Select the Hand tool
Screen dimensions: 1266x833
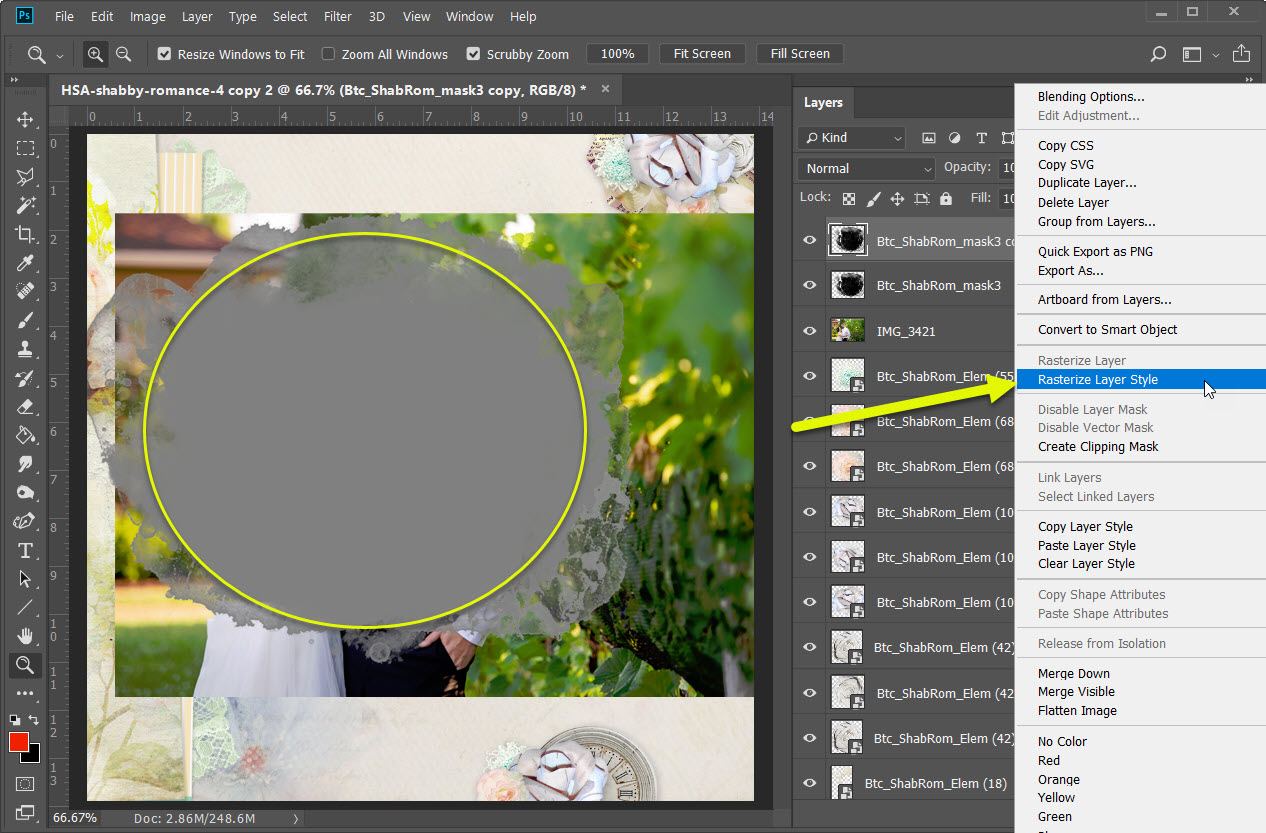click(25, 636)
